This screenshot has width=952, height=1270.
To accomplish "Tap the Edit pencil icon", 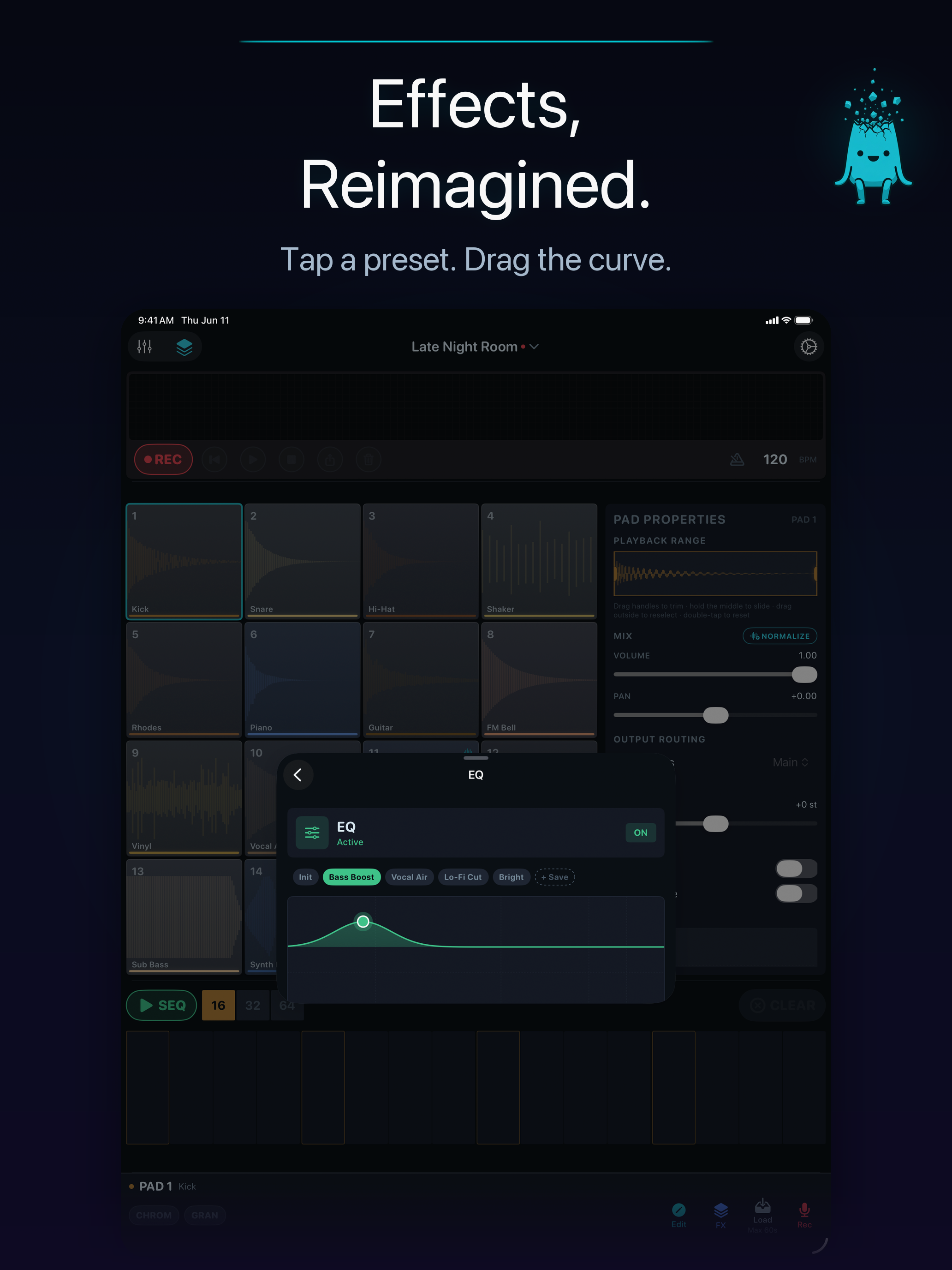I will point(679,1210).
